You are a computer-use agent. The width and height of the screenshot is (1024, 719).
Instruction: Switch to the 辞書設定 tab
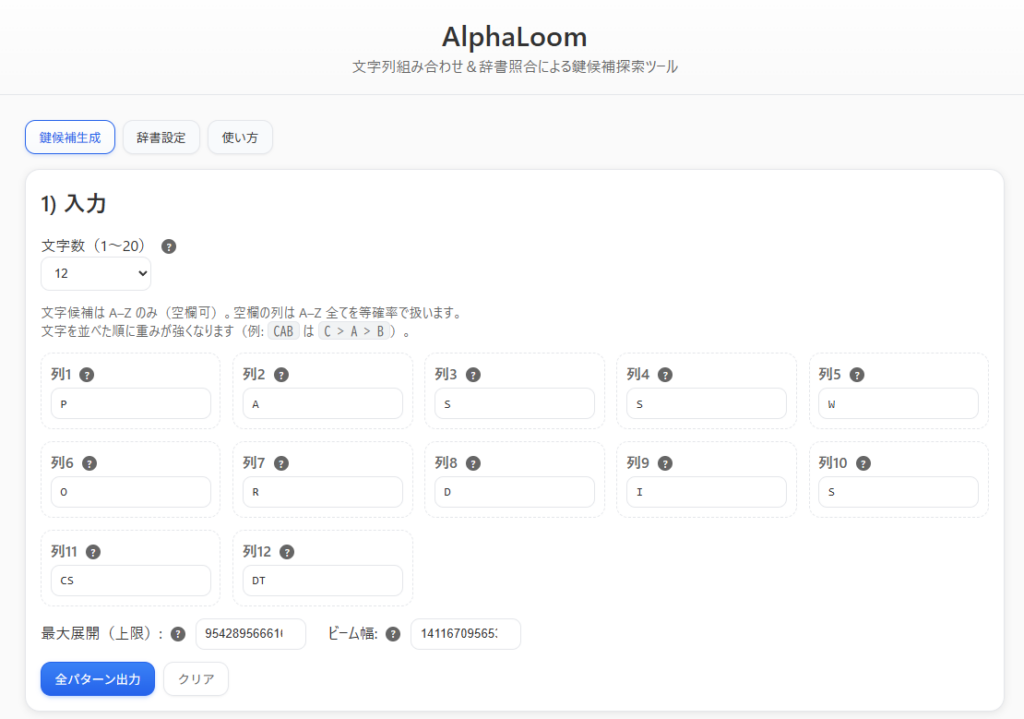(161, 138)
